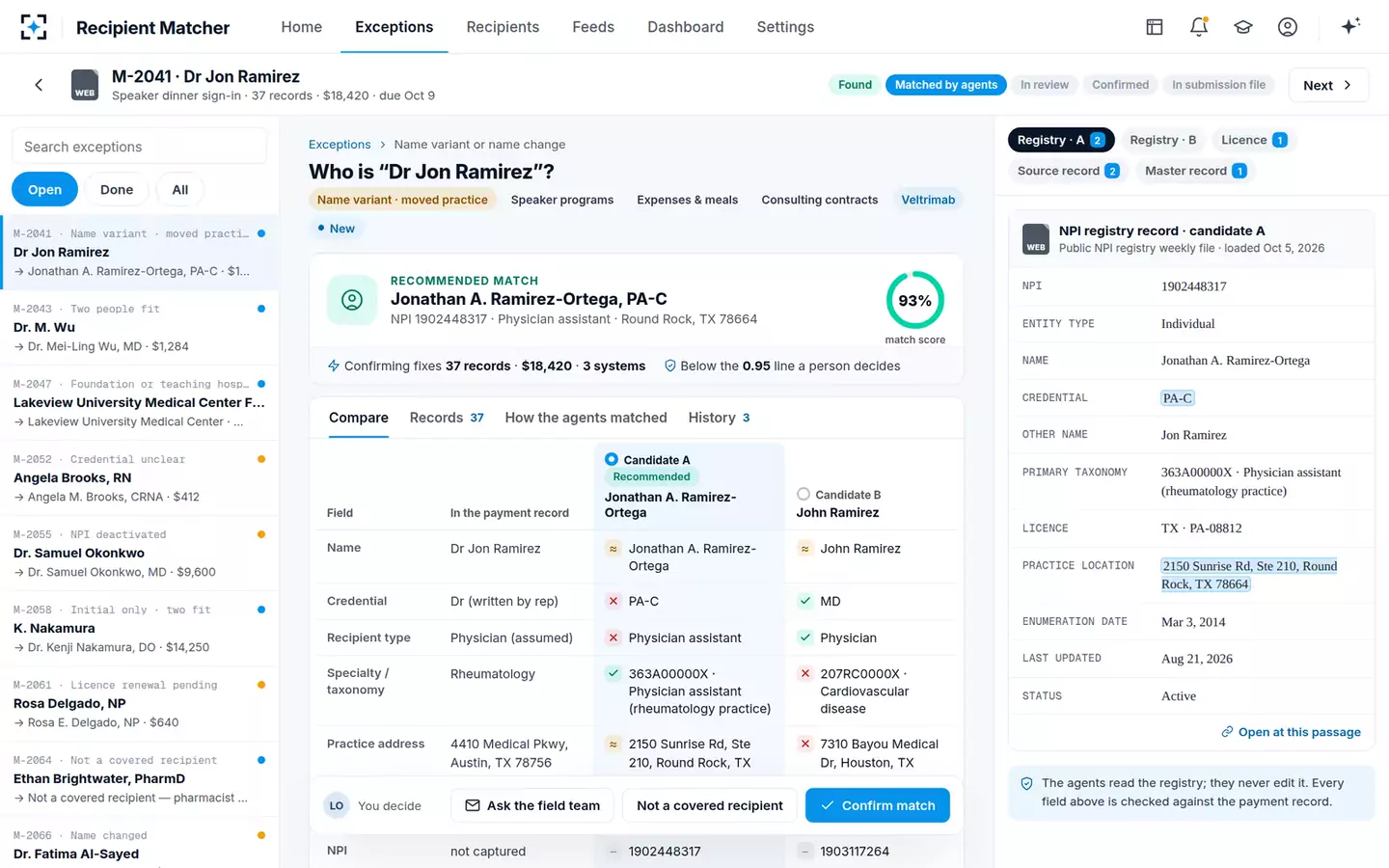Image resolution: width=1389 pixels, height=868 pixels.
Task: Click the Exceptions breadcrumb link
Action: tap(340, 145)
